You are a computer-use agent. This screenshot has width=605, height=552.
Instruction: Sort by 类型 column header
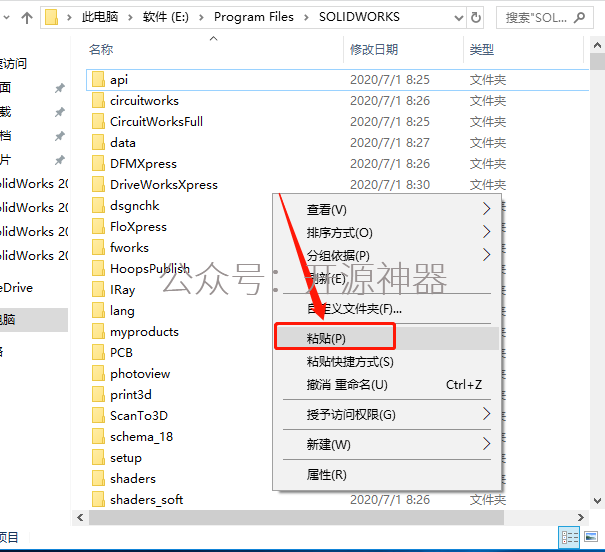481,49
